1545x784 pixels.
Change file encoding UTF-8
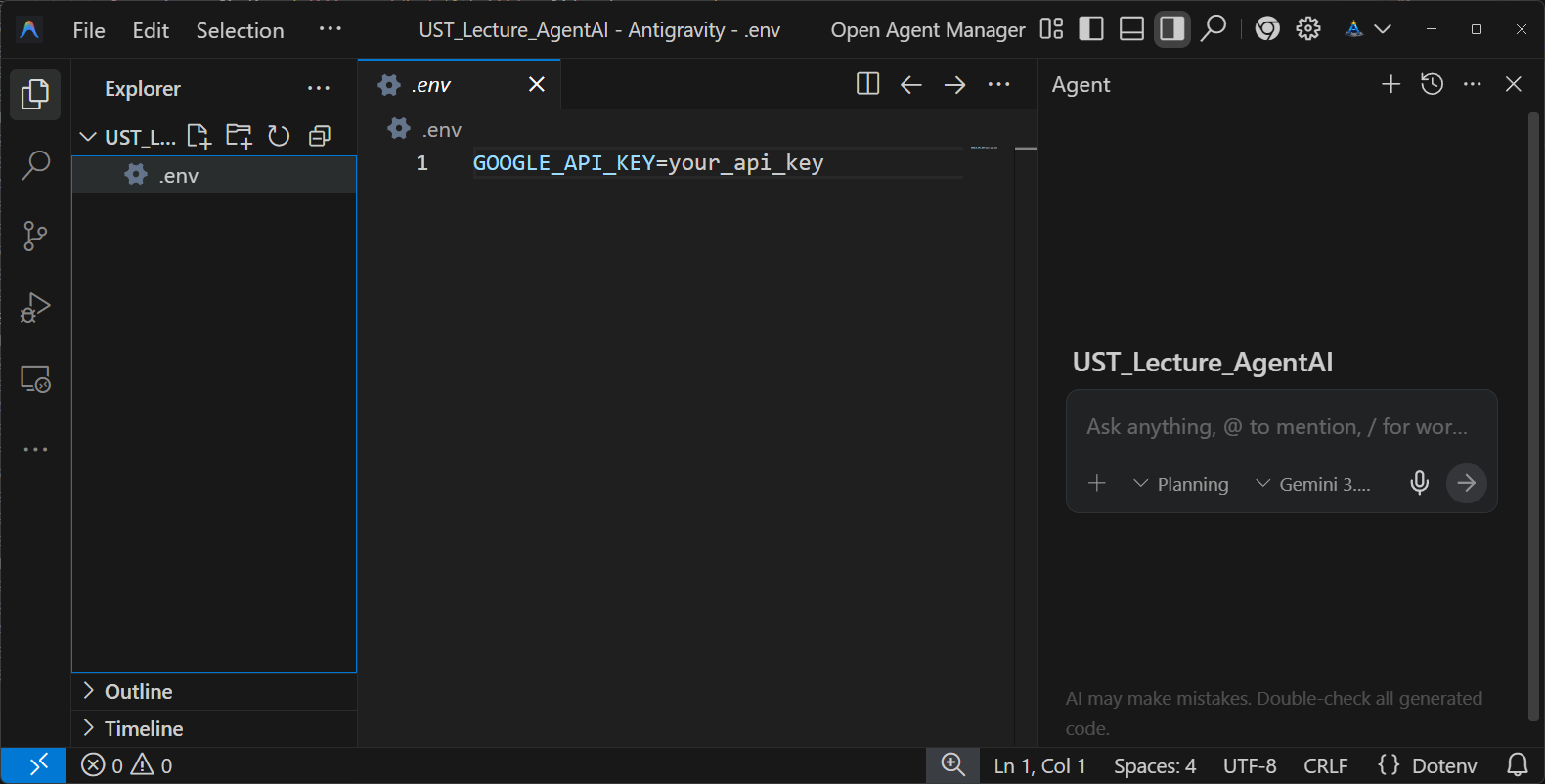click(x=1250, y=765)
